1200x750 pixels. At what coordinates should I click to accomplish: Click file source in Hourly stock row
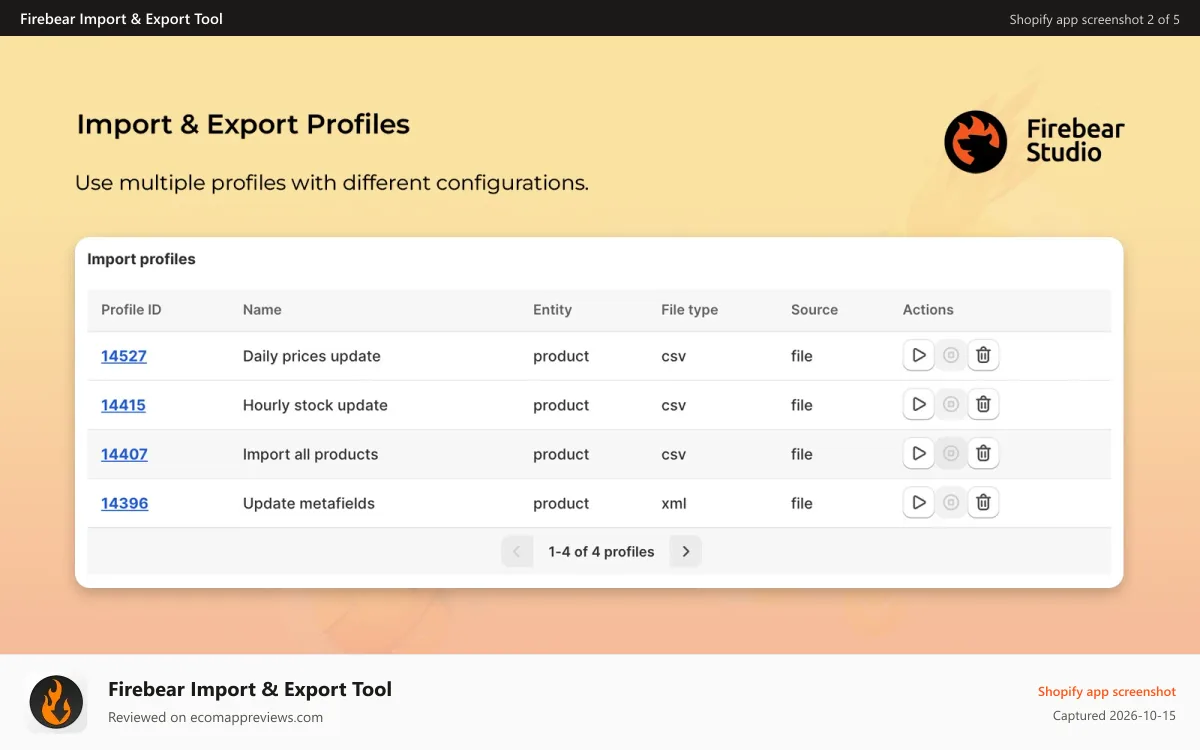point(802,405)
